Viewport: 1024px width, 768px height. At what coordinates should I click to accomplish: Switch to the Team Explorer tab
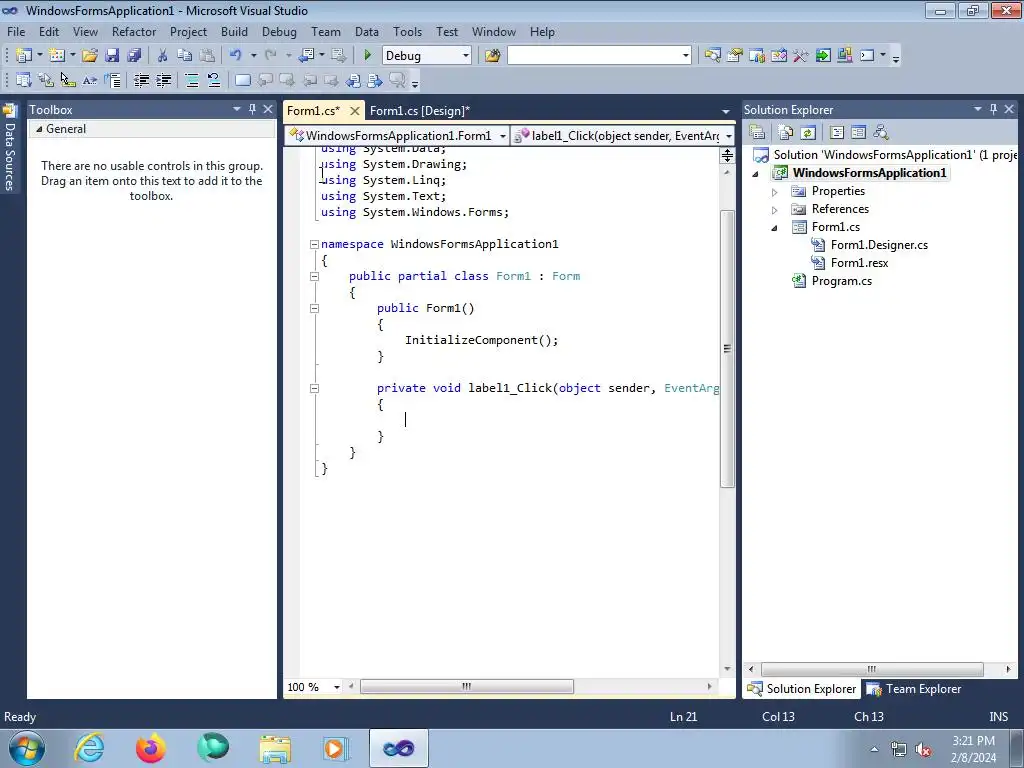[914, 689]
